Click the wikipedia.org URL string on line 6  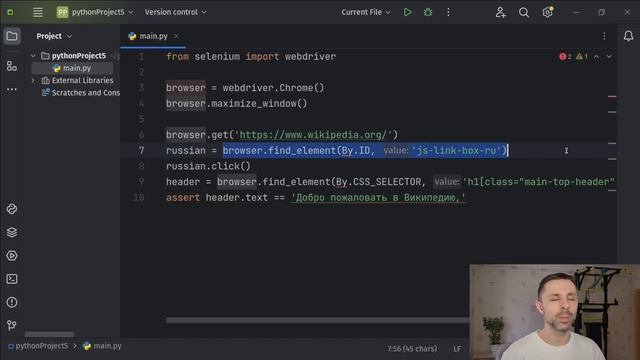pyautogui.click(x=313, y=135)
